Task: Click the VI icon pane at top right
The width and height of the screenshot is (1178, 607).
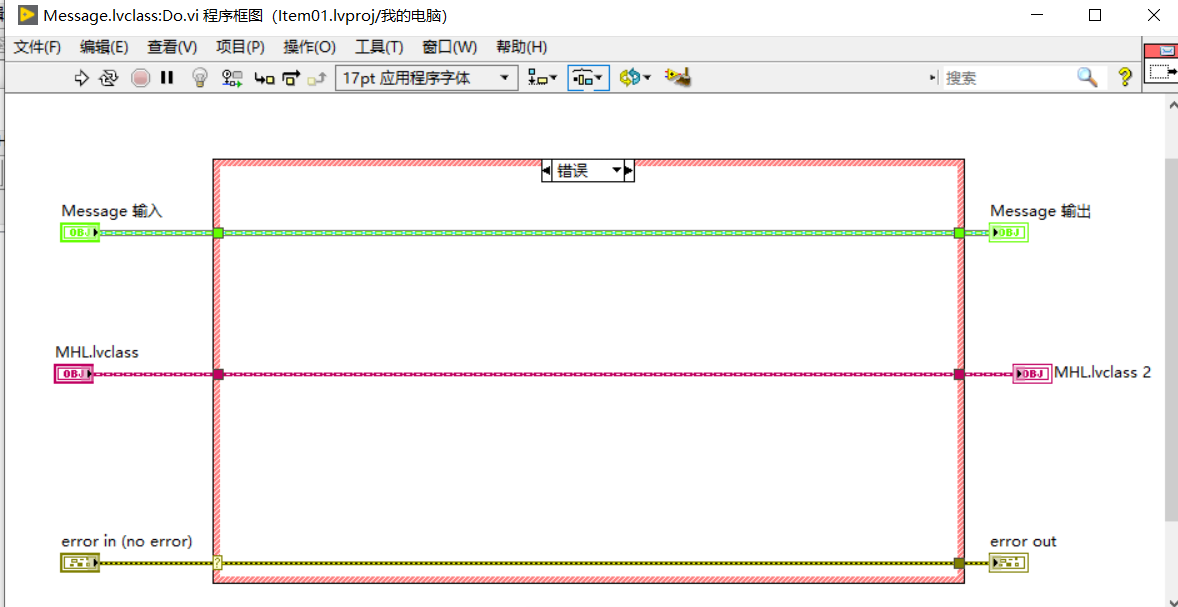Action: [1161, 65]
